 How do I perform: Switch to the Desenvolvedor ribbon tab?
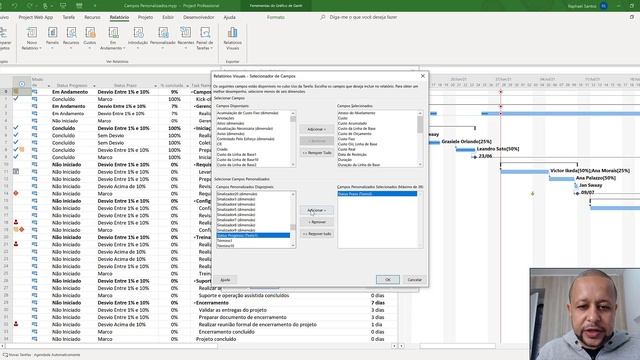(198, 17)
